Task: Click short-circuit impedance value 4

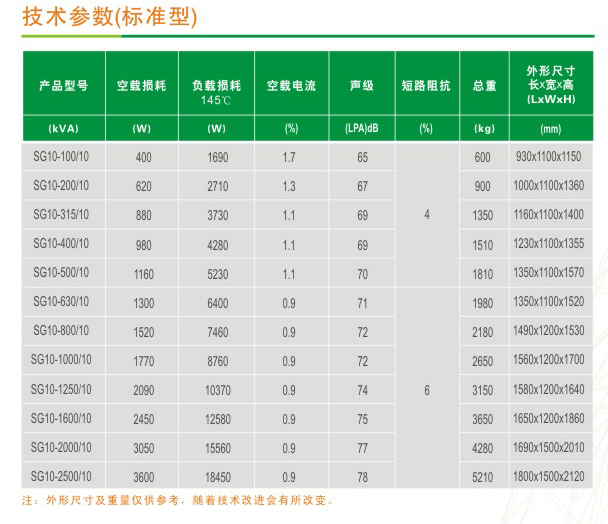Action: (x=427, y=214)
